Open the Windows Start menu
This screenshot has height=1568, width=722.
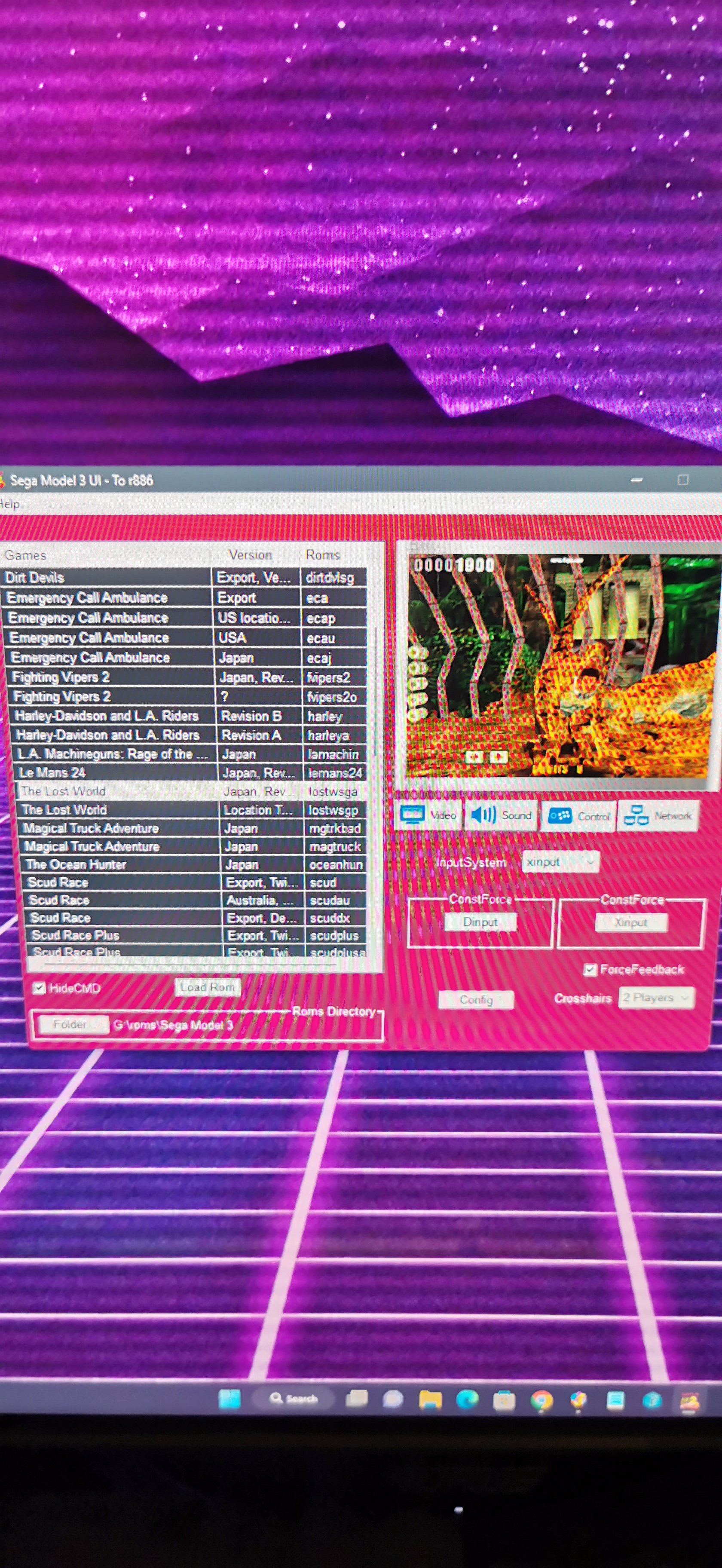click(229, 1398)
